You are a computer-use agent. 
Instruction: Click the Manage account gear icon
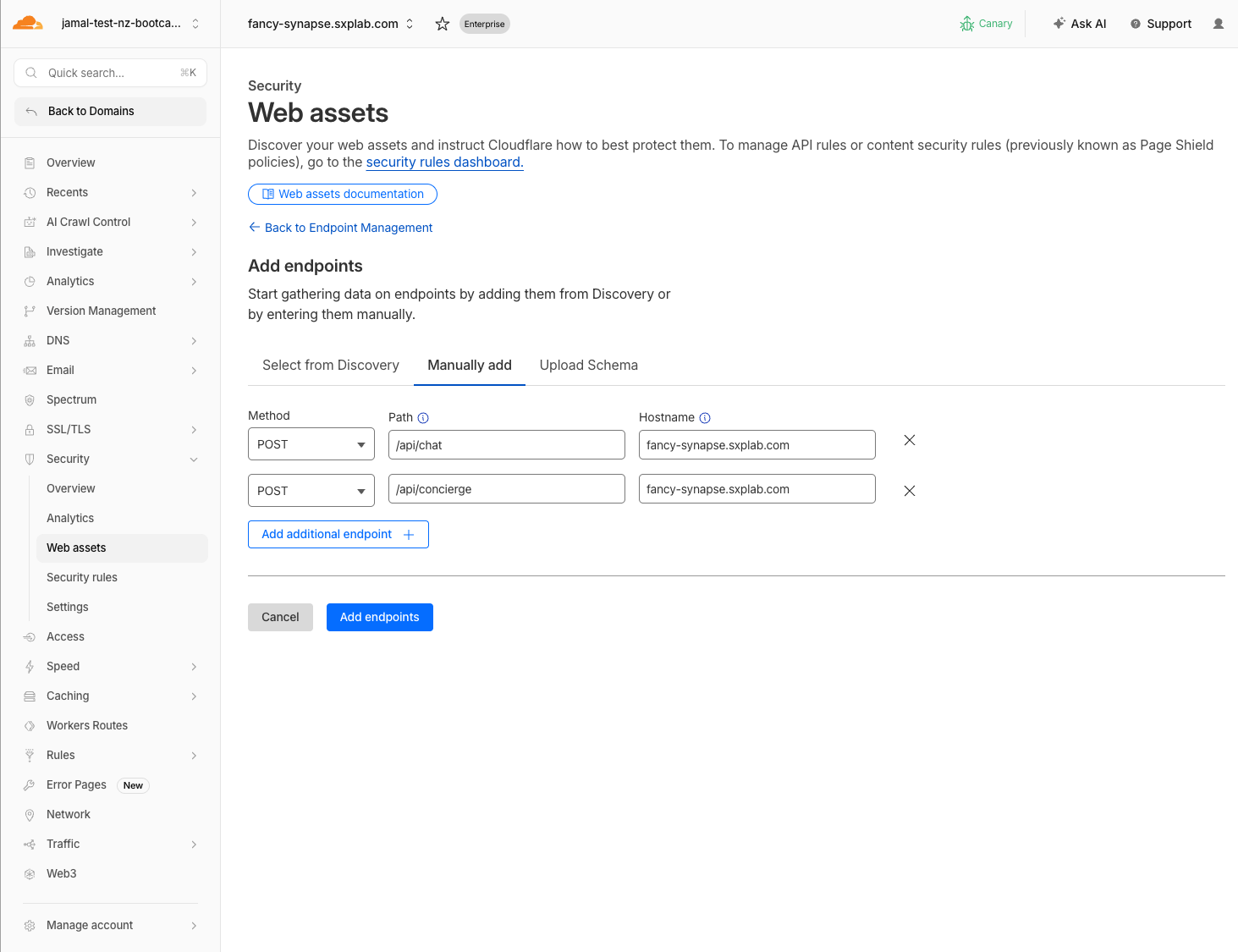pos(30,925)
